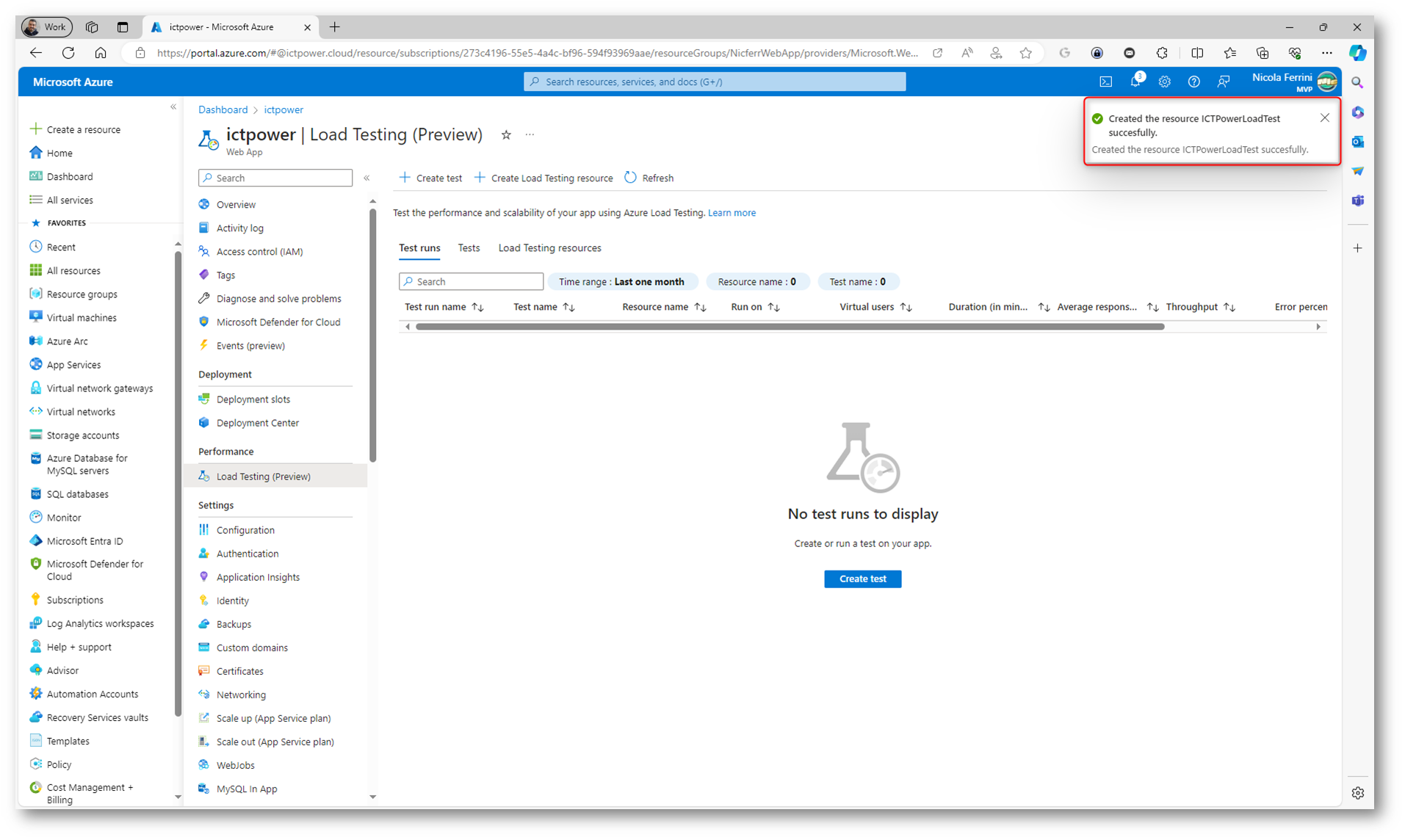Viewport: 1405px width, 840px height.
Task: Open the ictpower breadcrumb link
Action: 283,110
